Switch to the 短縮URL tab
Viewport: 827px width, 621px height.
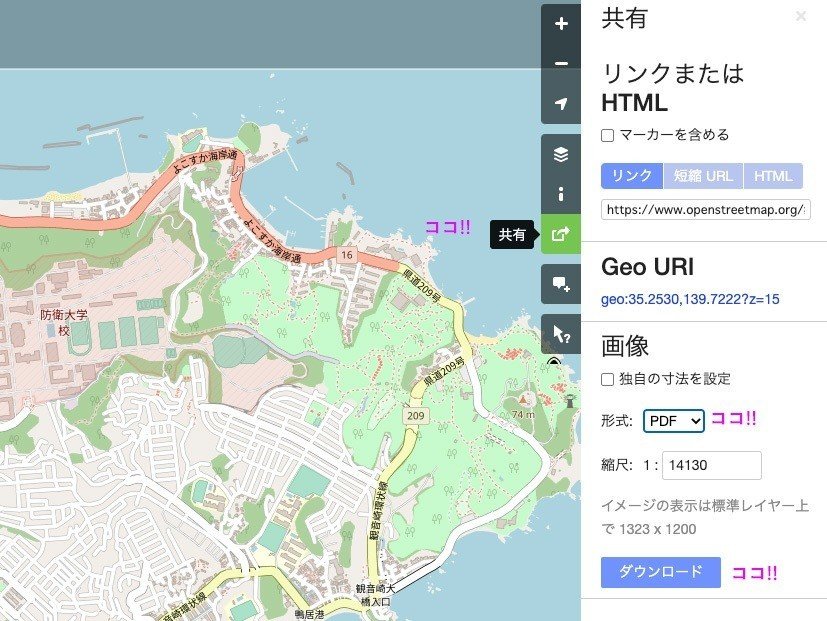point(701,175)
